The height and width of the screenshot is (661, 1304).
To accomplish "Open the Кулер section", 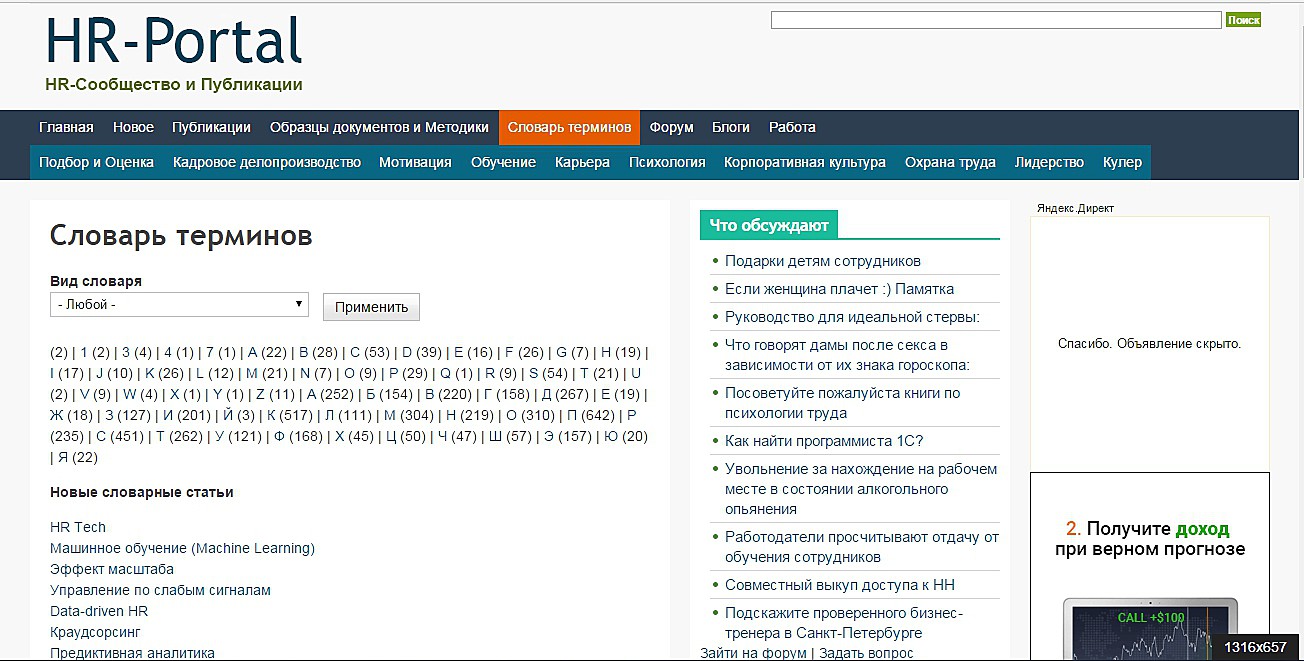I will 1122,162.
